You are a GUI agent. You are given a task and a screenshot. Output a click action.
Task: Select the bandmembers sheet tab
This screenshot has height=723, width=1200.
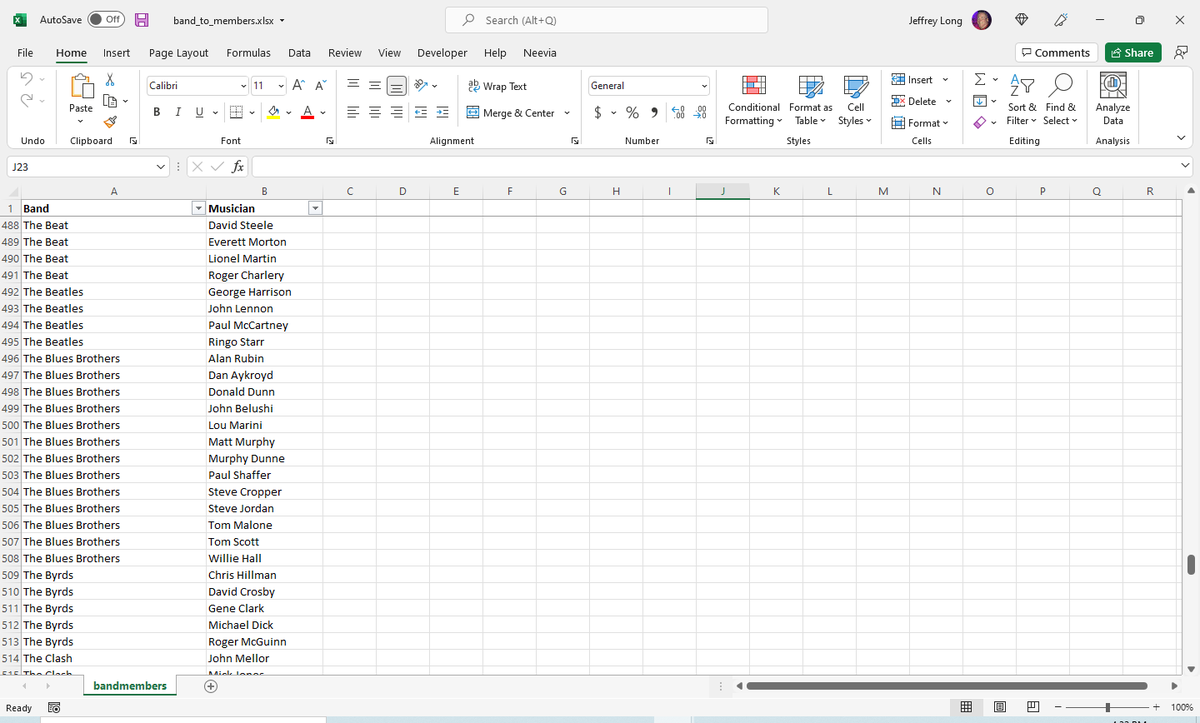130,686
